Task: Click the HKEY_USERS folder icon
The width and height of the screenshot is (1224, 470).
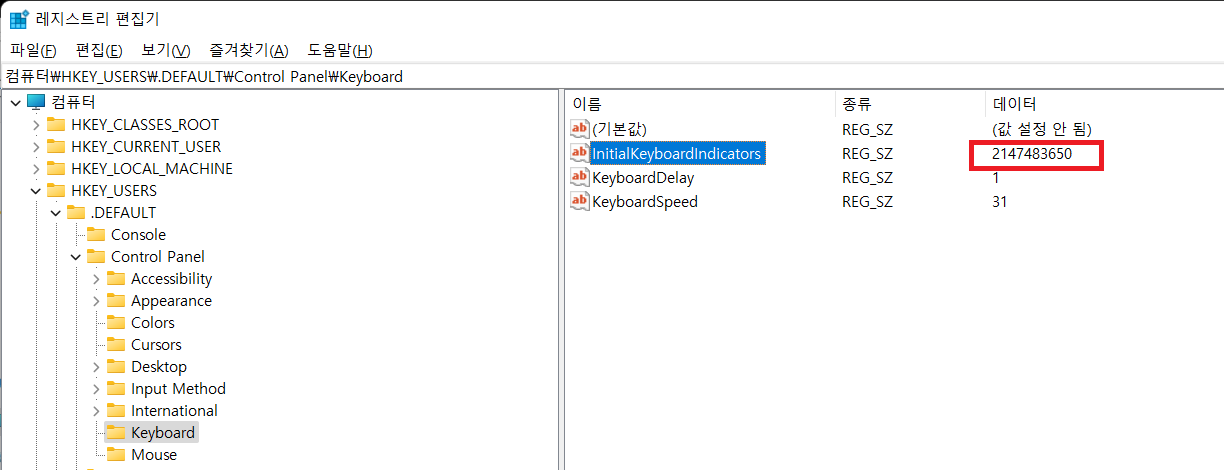Action: (56, 190)
